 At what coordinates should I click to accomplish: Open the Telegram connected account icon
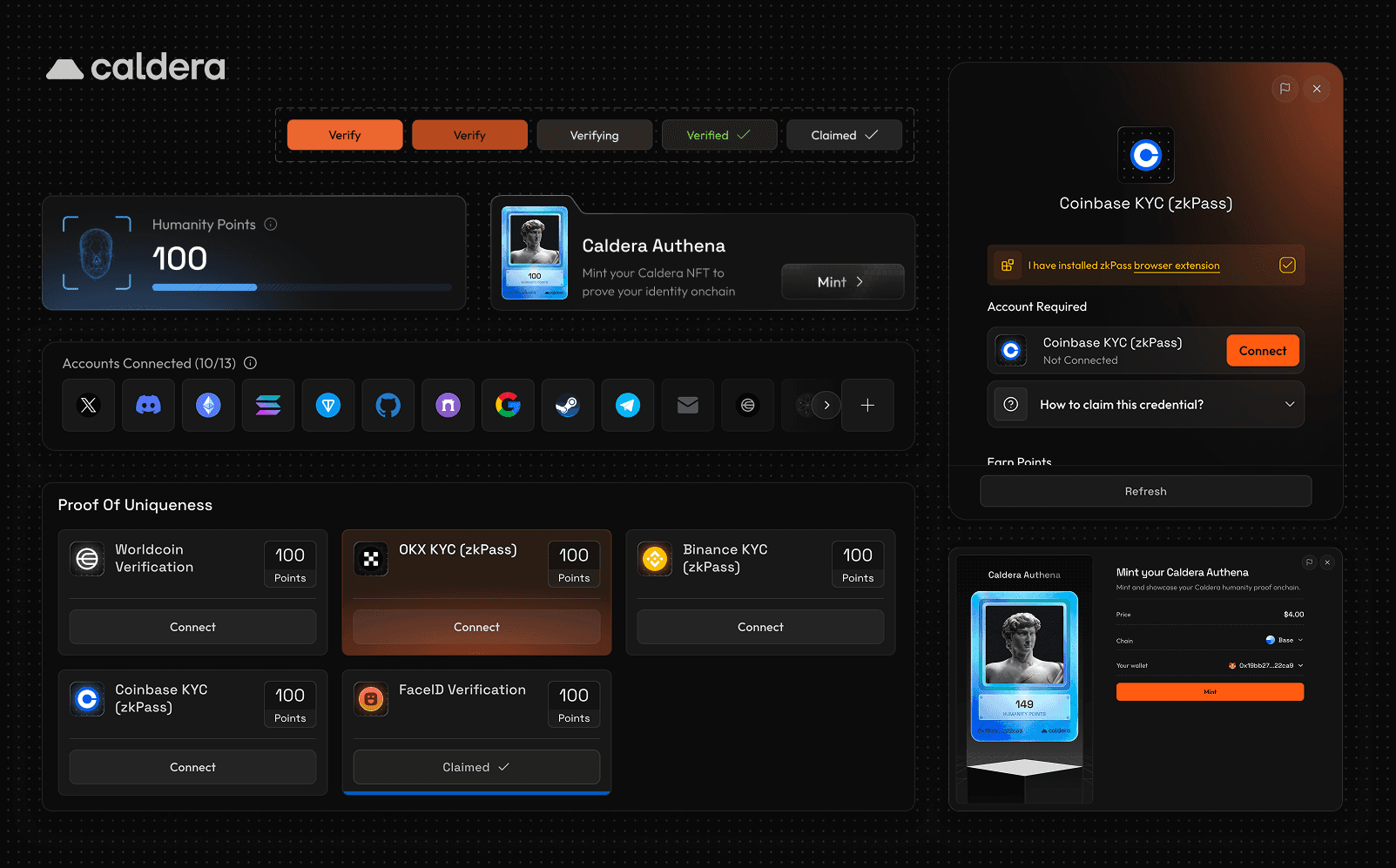[x=628, y=405]
